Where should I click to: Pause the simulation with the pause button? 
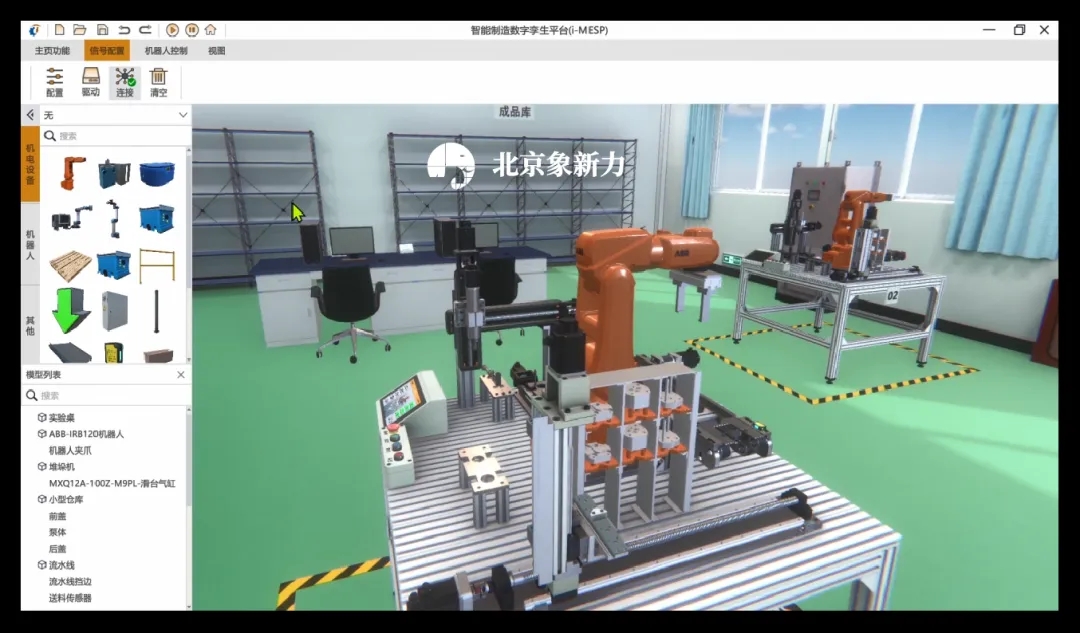point(191,30)
